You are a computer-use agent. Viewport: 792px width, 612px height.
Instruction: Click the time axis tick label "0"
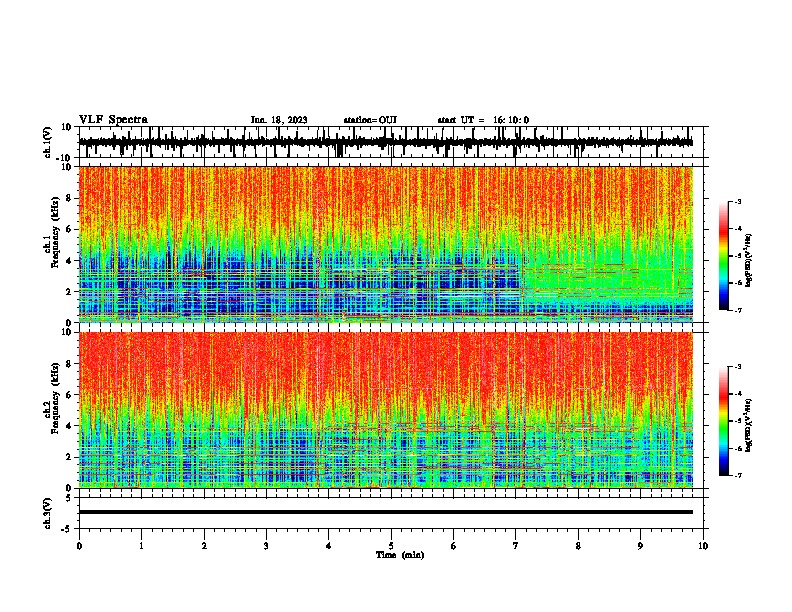[x=79, y=546]
